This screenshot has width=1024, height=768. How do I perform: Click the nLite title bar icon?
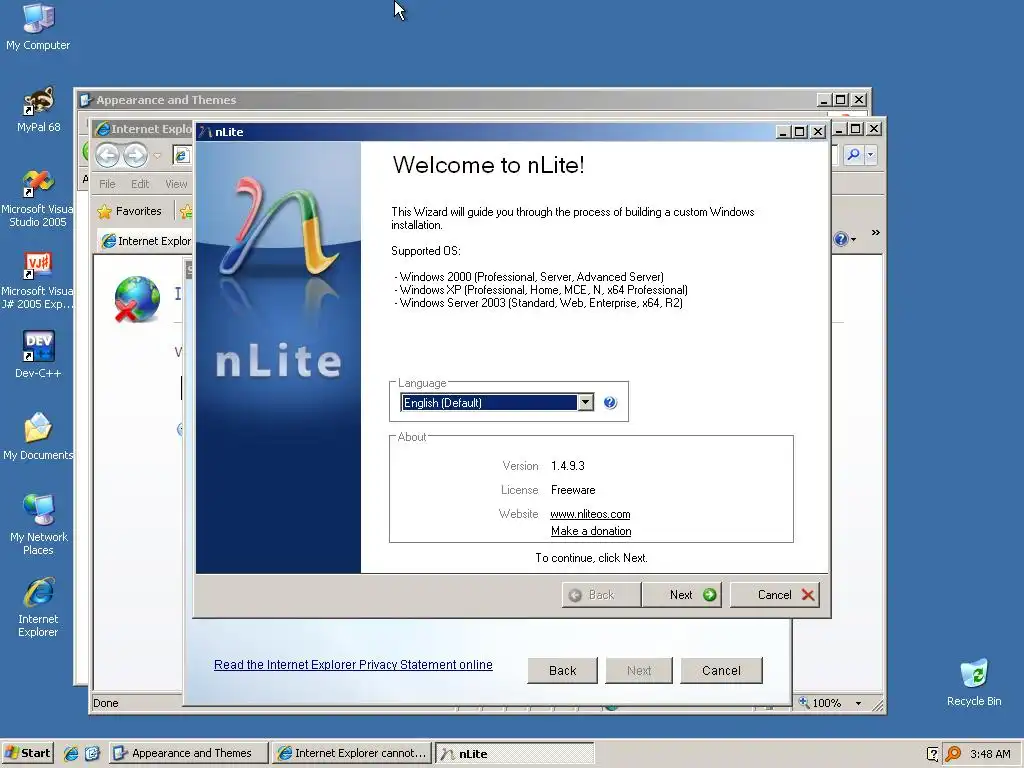pyautogui.click(x=206, y=132)
